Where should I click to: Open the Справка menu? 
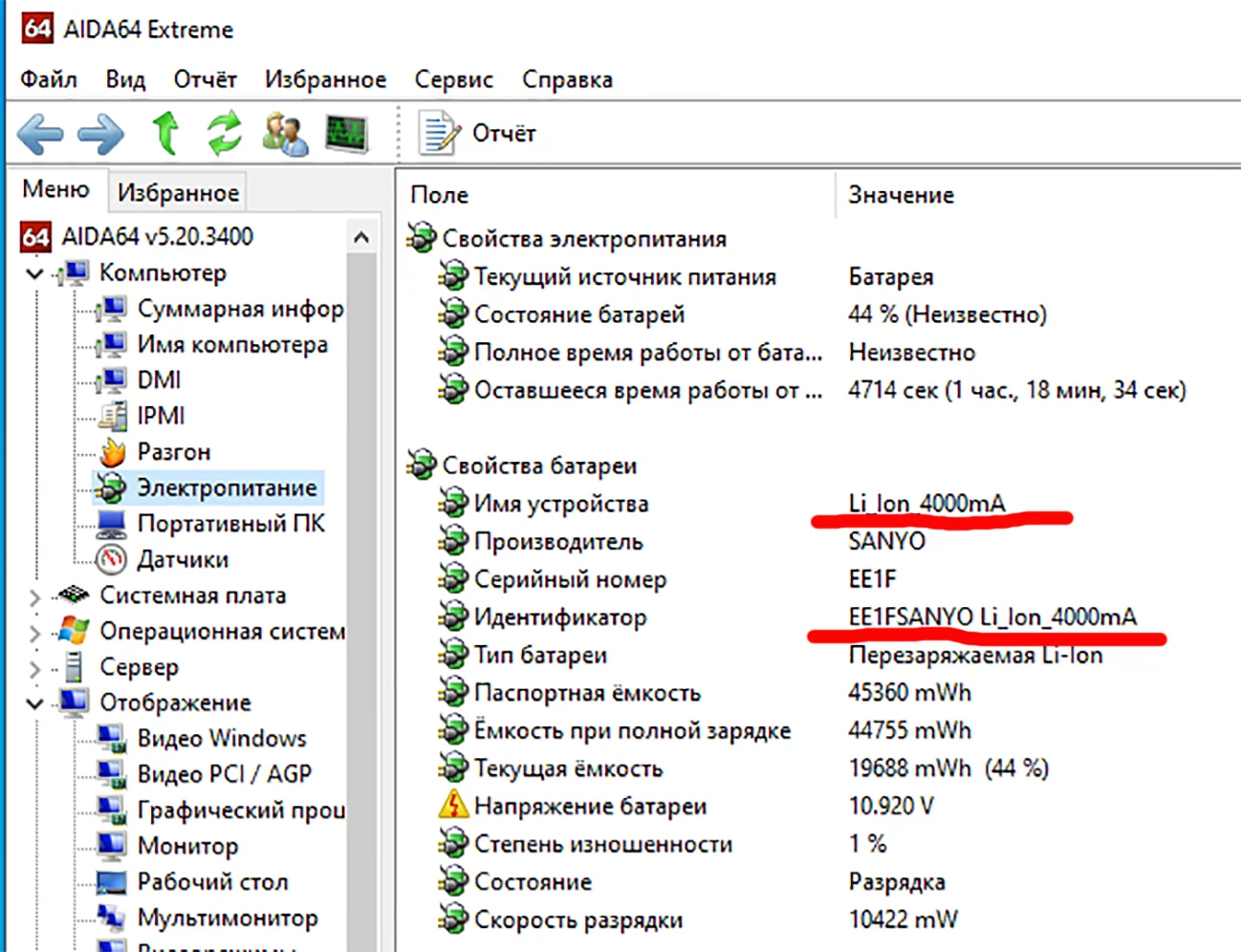(x=567, y=79)
